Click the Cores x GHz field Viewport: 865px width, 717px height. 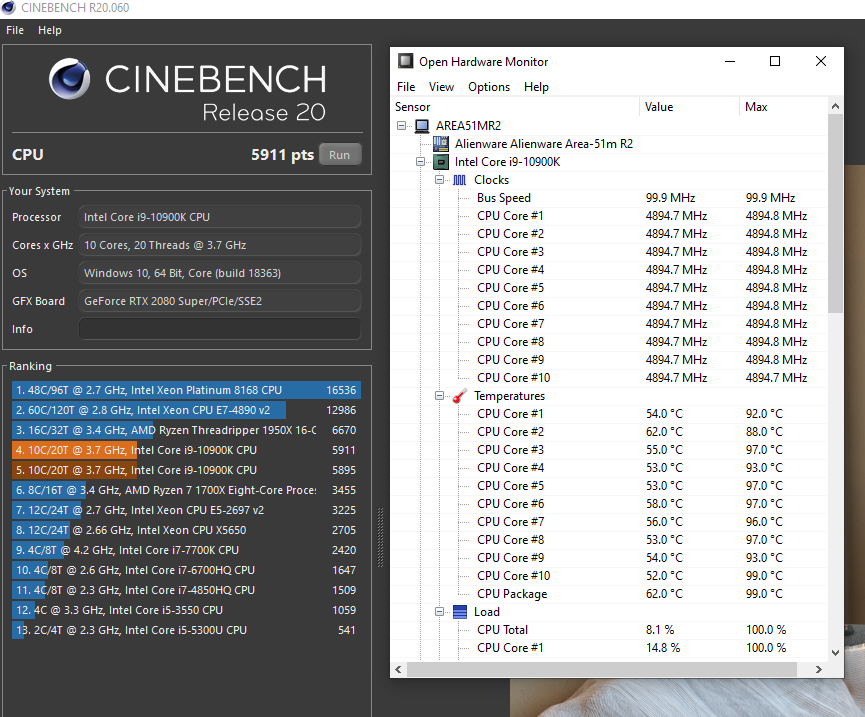[220, 245]
